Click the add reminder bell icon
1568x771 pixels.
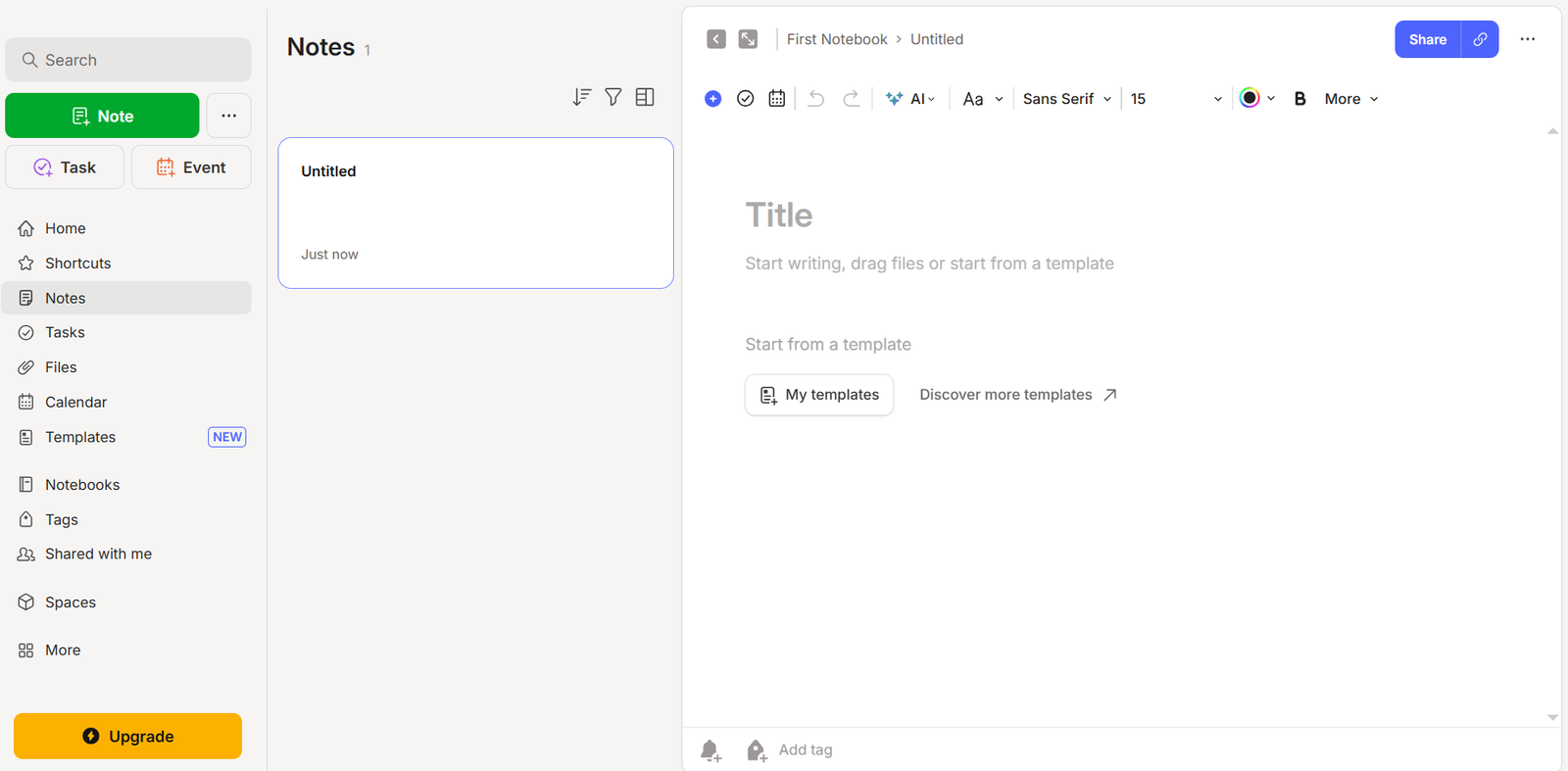[x=710, y=750]
